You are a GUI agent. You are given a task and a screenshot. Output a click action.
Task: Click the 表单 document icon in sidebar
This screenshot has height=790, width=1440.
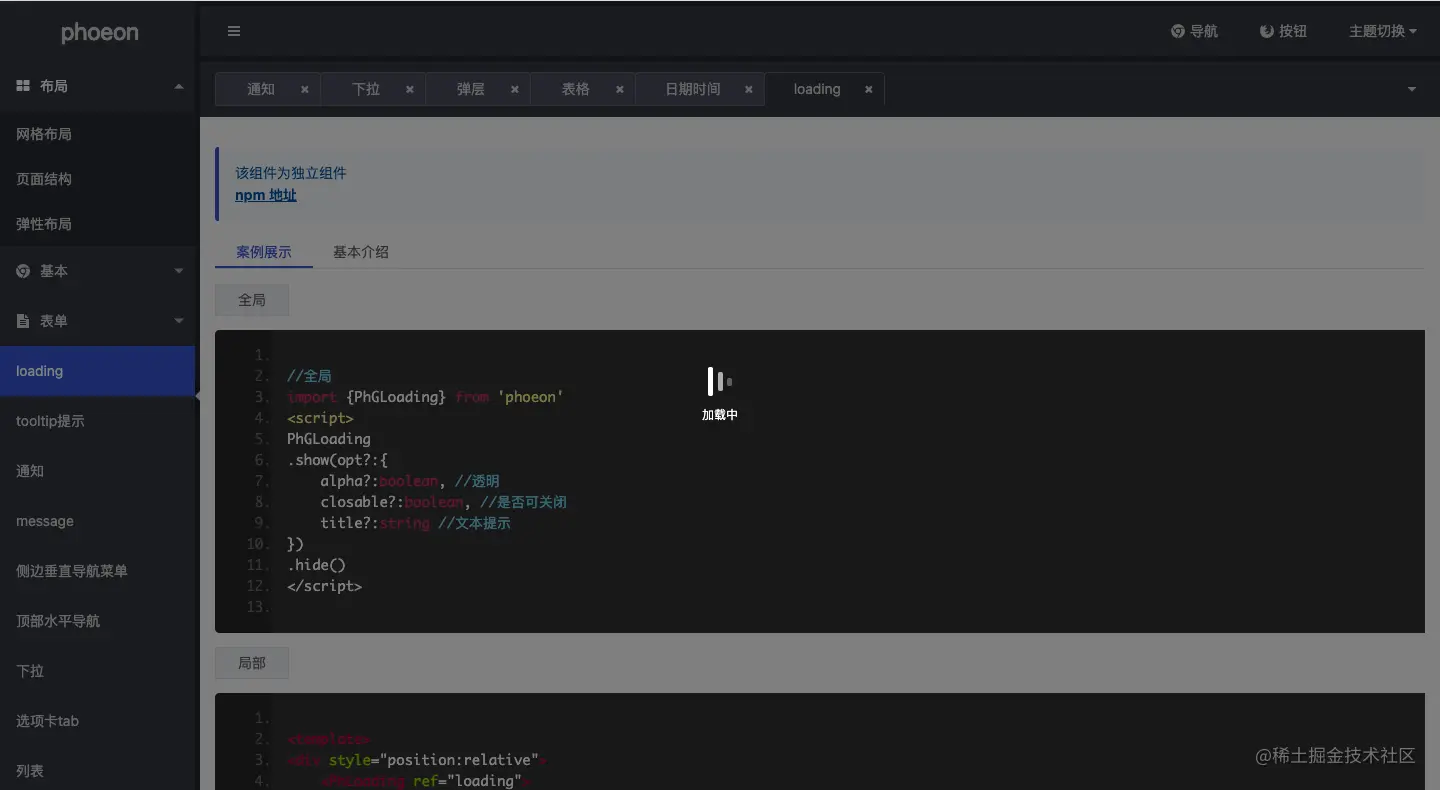pos(23,321)
